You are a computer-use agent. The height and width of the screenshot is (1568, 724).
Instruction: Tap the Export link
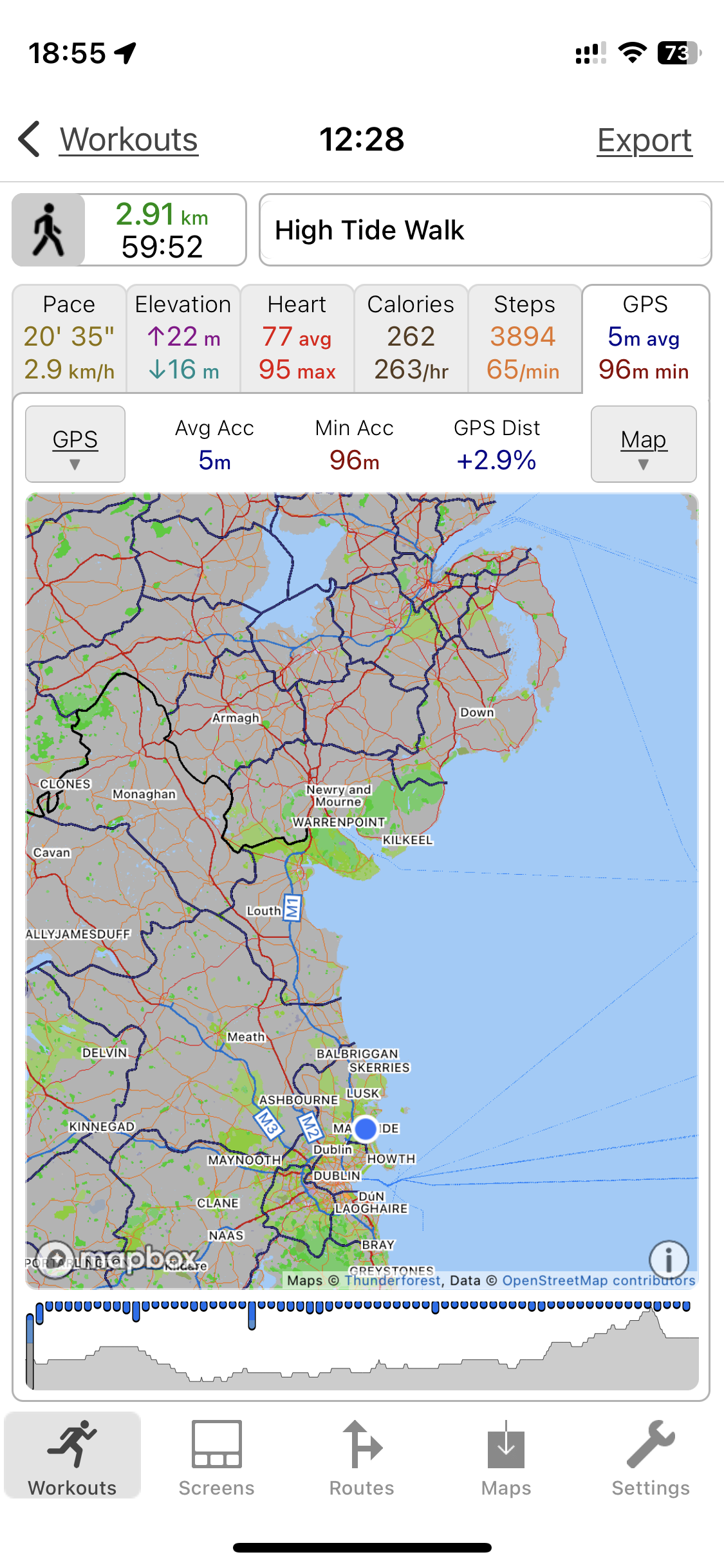(x=644, y=140)
